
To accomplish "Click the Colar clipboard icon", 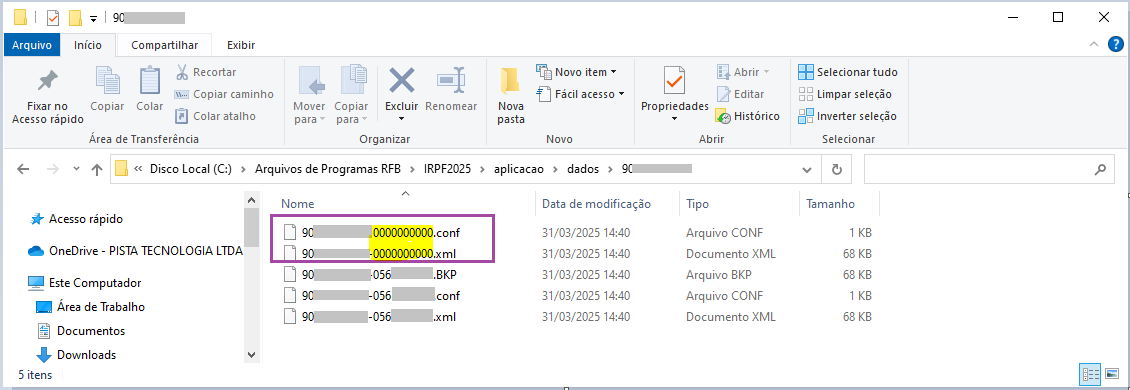I will tap(149, 80).
